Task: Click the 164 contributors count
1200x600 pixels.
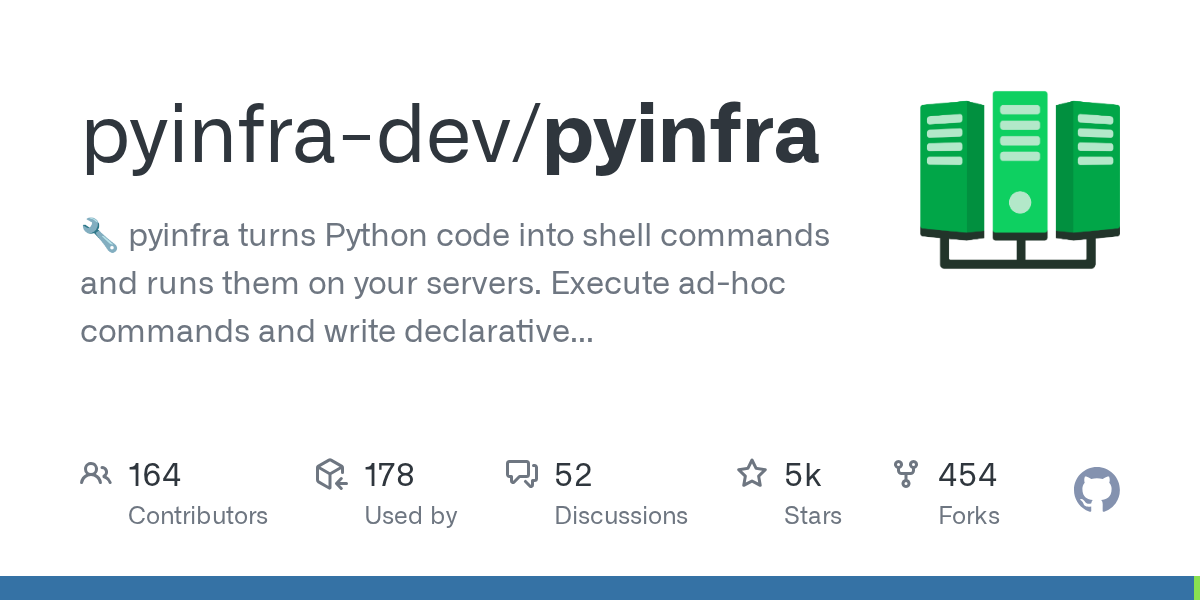Action: [154, 475]
